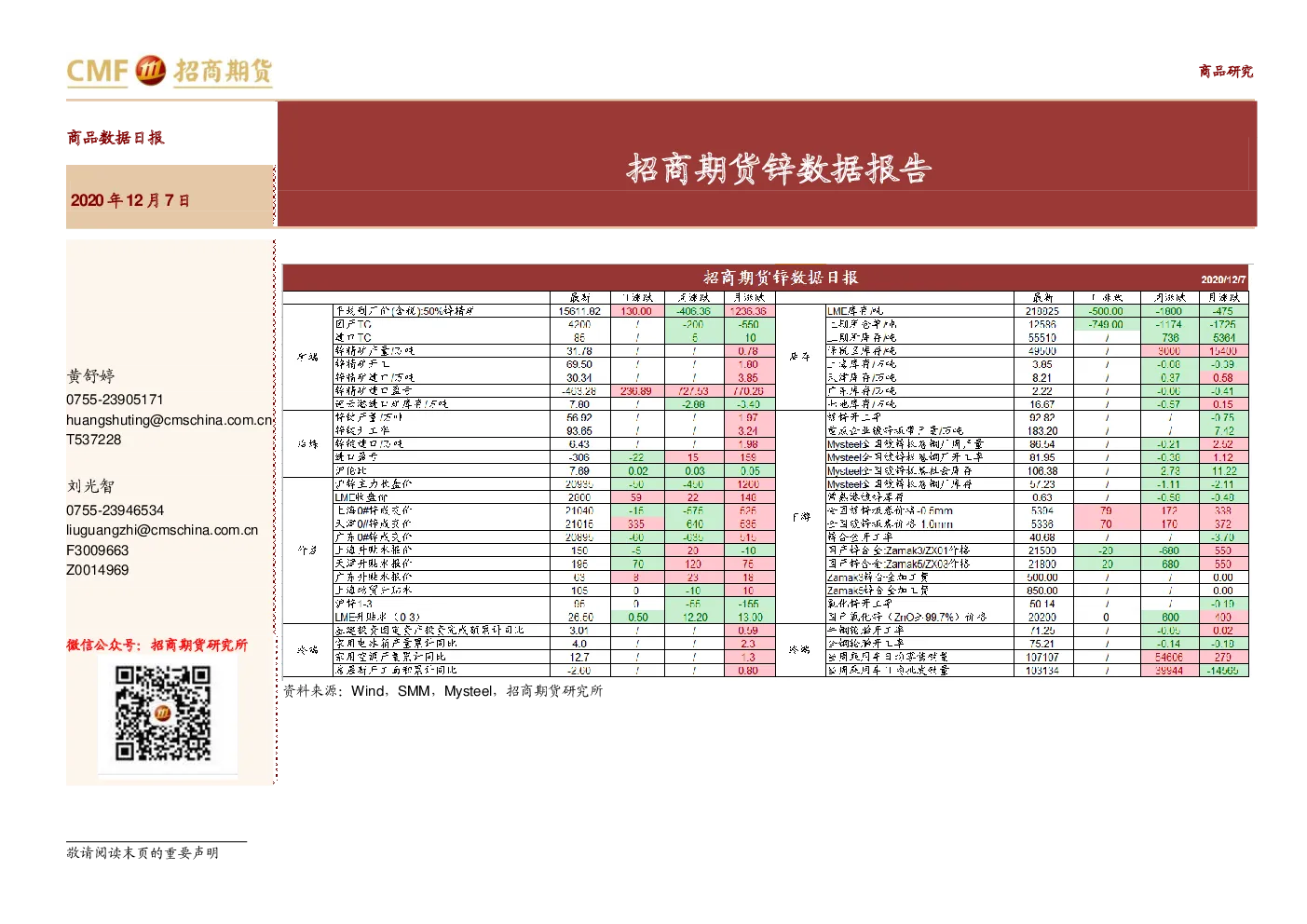This screenshot has height=924, width=1307.
Task: Click the value 16.67 in the right table
Action: [1042, 404]
